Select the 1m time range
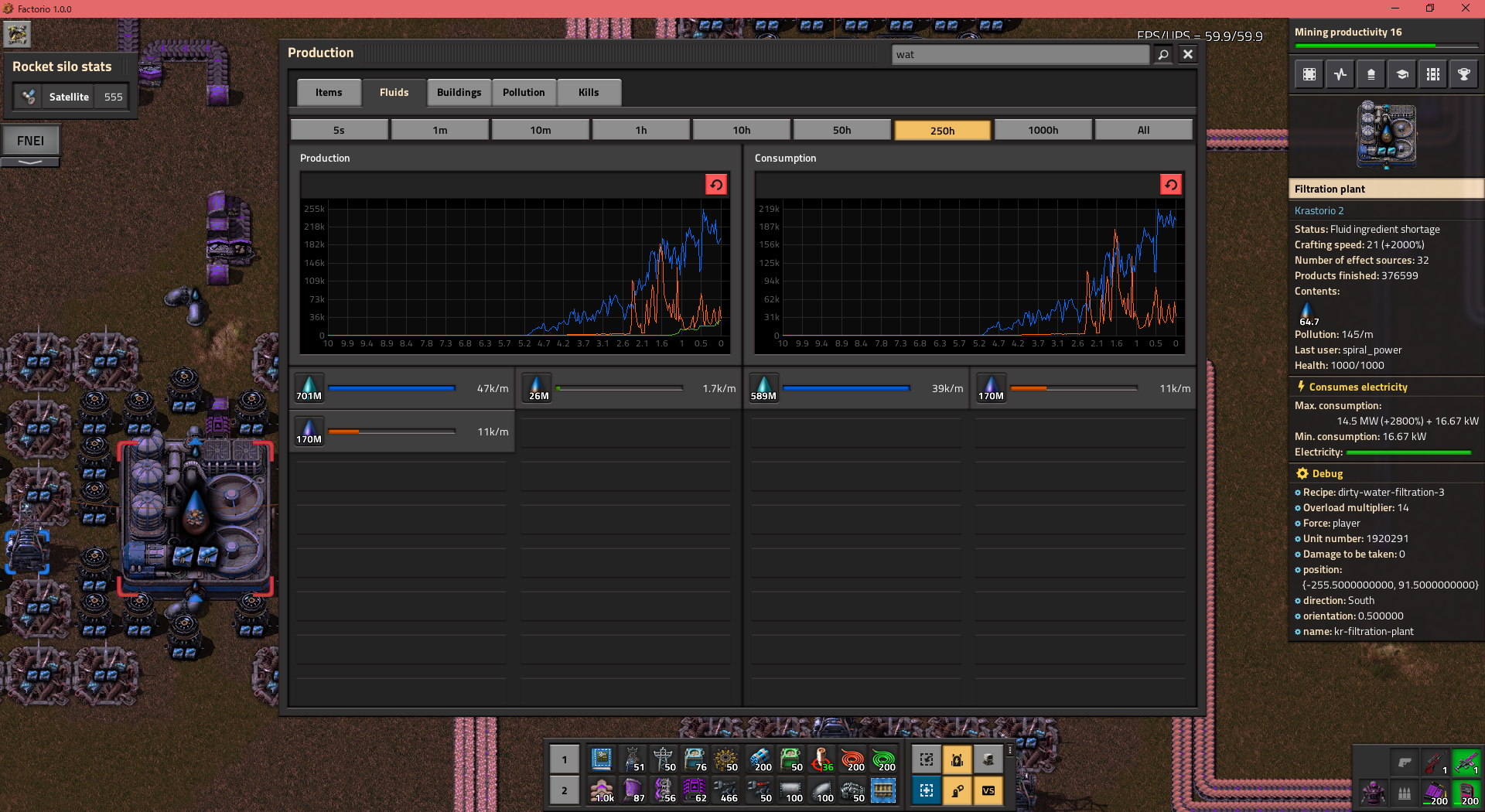1485x812 pixels. 440,130
